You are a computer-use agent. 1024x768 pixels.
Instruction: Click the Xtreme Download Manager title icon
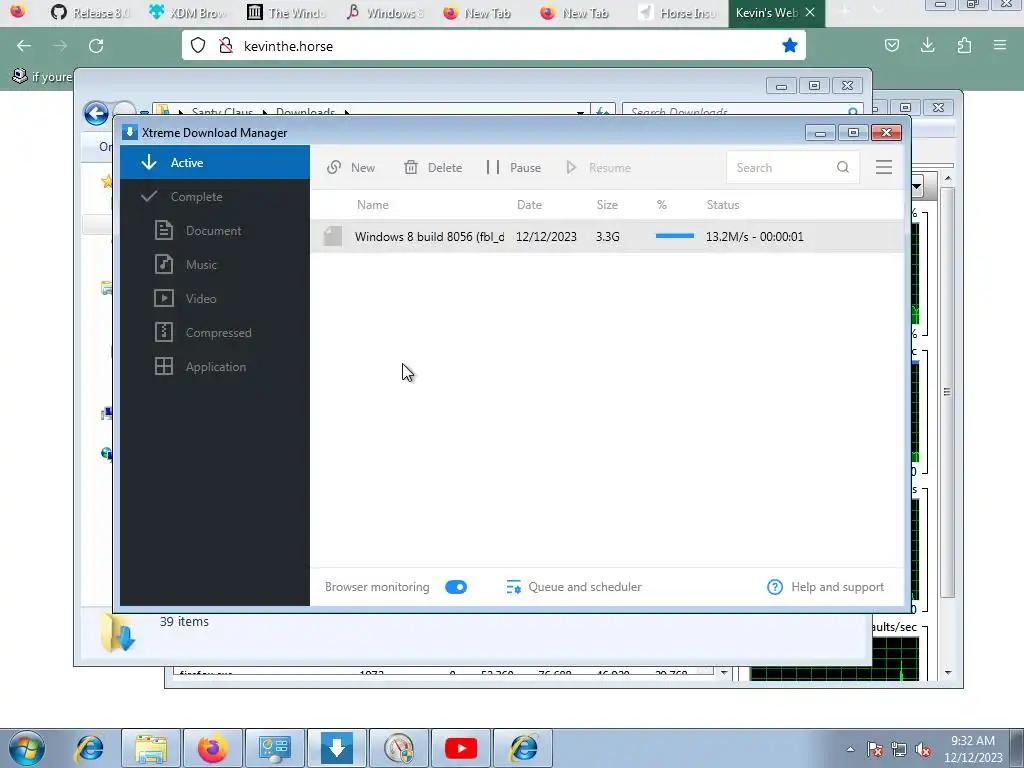129,133
